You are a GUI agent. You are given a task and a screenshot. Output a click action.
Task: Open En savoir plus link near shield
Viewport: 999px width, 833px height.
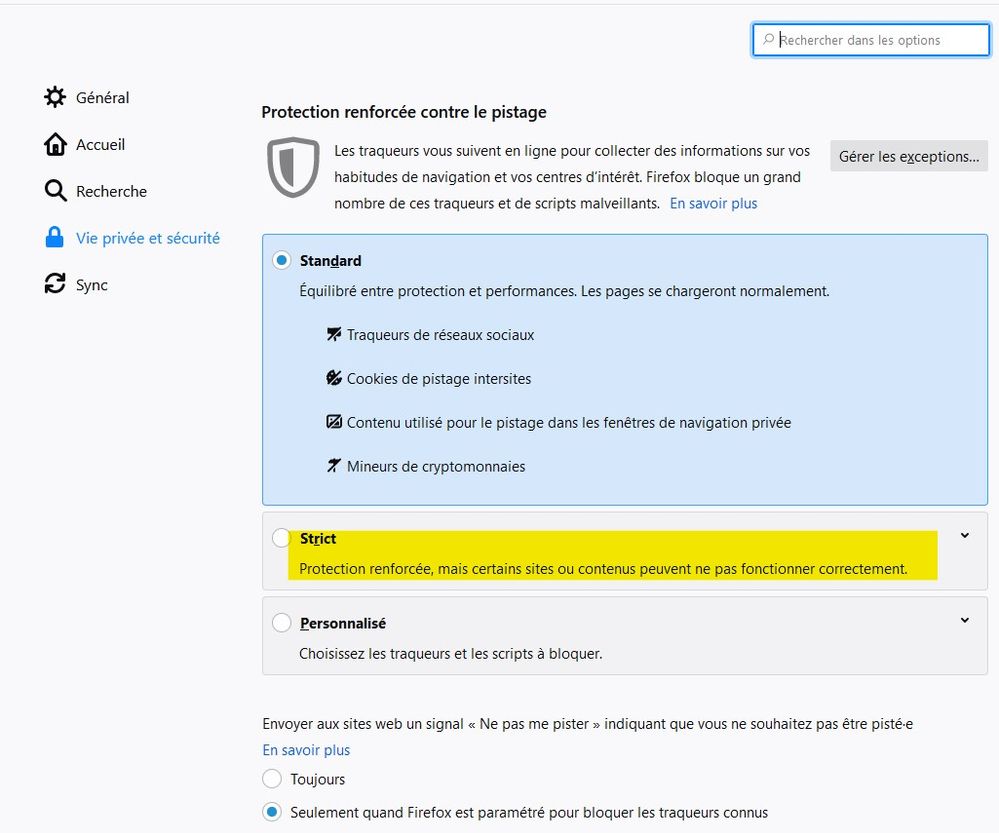713,203
